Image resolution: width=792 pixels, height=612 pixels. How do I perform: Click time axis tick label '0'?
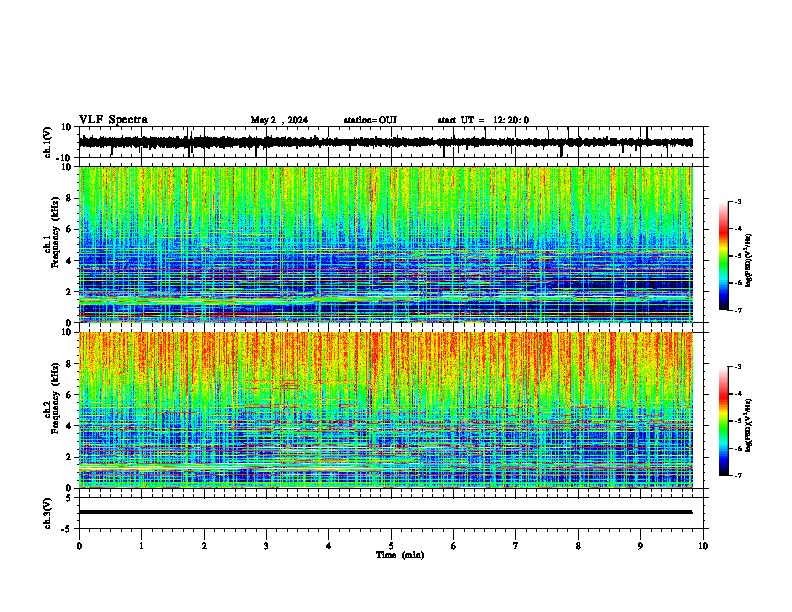coord(79,546)
